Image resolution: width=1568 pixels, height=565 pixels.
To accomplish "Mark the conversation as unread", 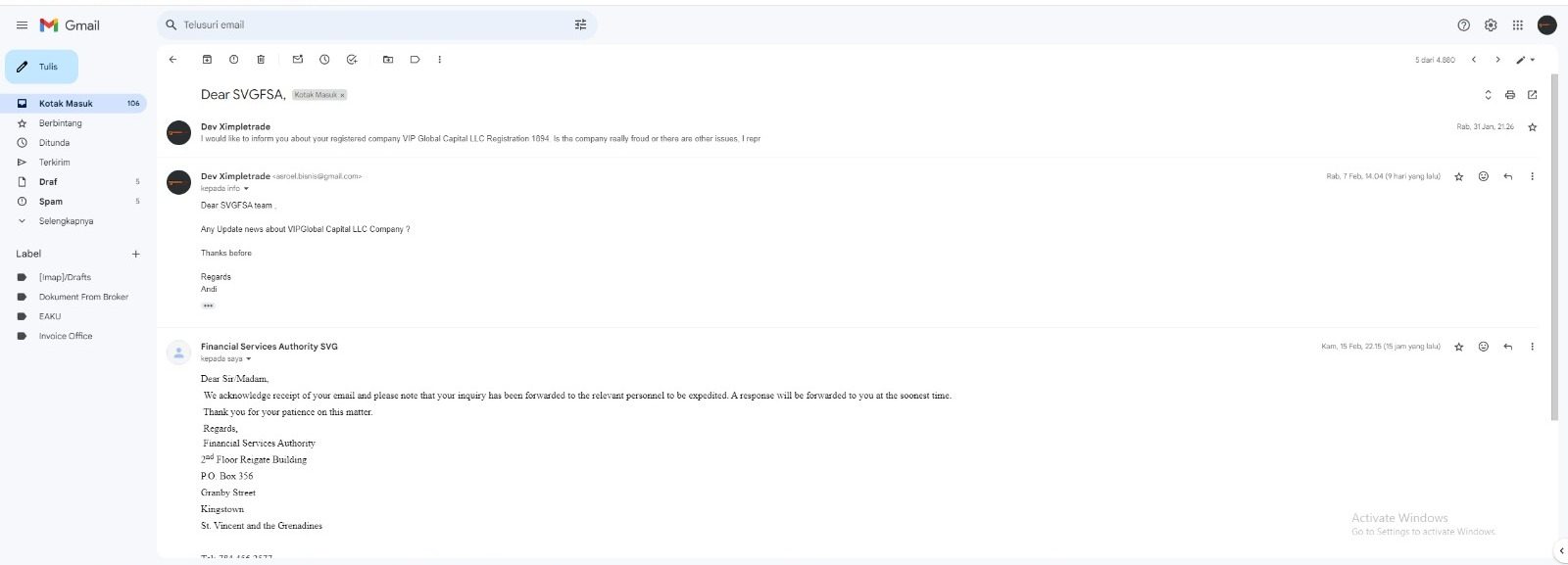I will 298,60.
